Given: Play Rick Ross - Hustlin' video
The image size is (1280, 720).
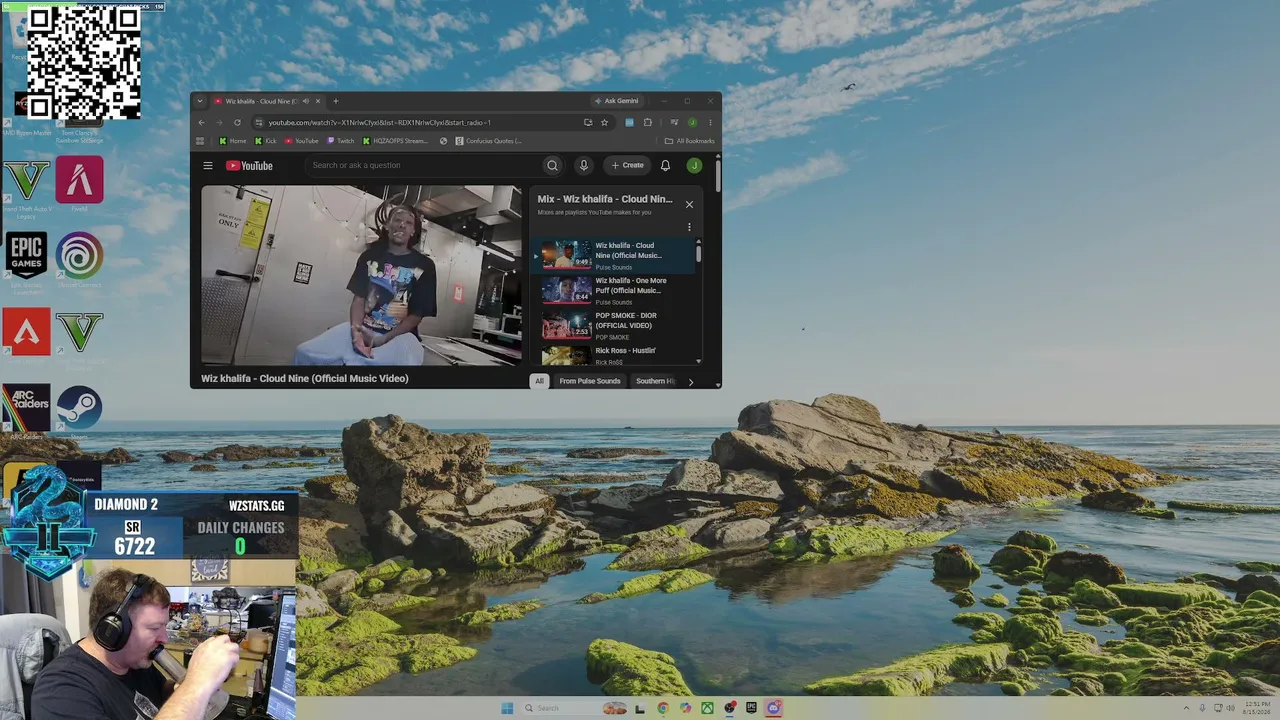Looking at the screenshot, I should tap(614, 355).
